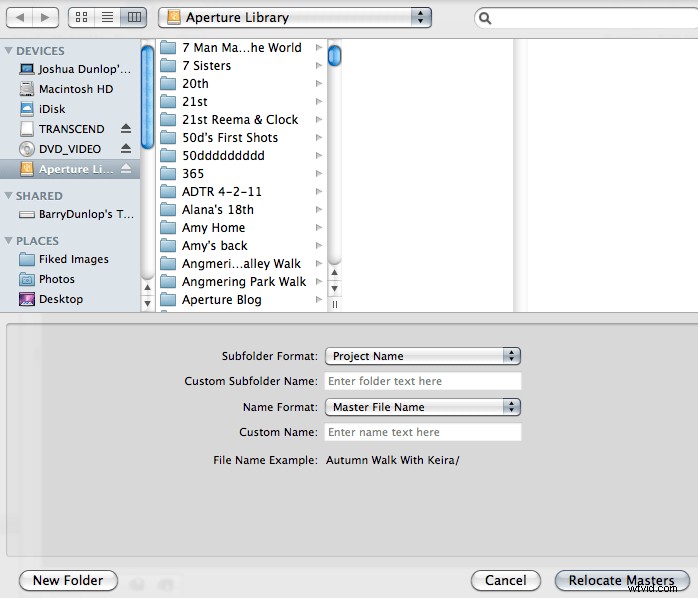Collapse the DEVICES section
This screenshot has width=698, height=598.
8,51
